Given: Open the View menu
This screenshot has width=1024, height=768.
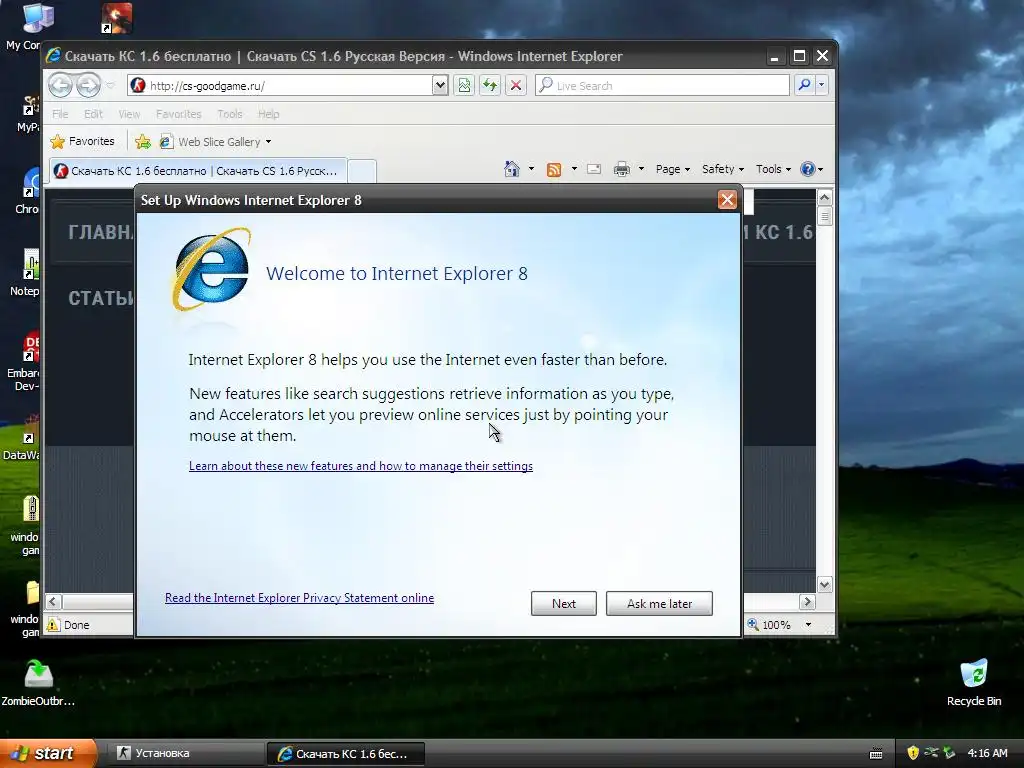Looking at the screenshot, I should click(129, 114).
